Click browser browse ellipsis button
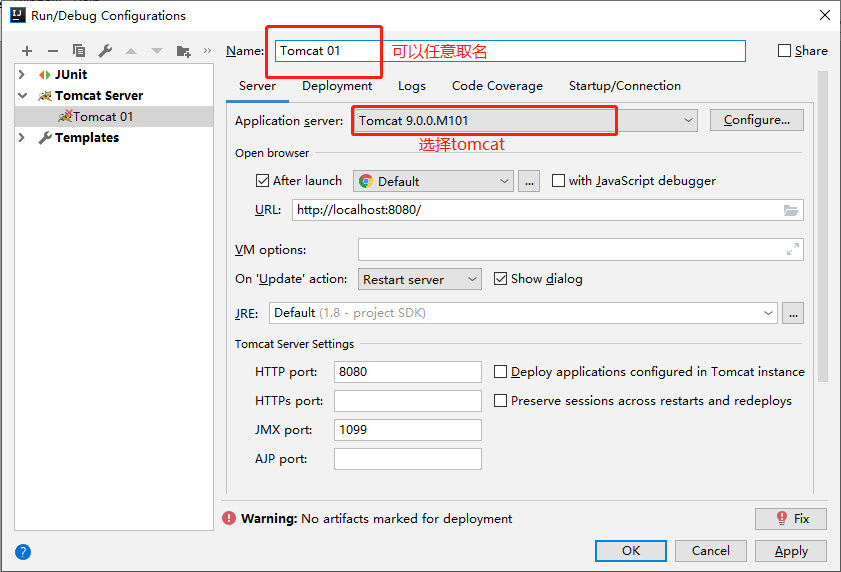 click(x=529, y=181)
